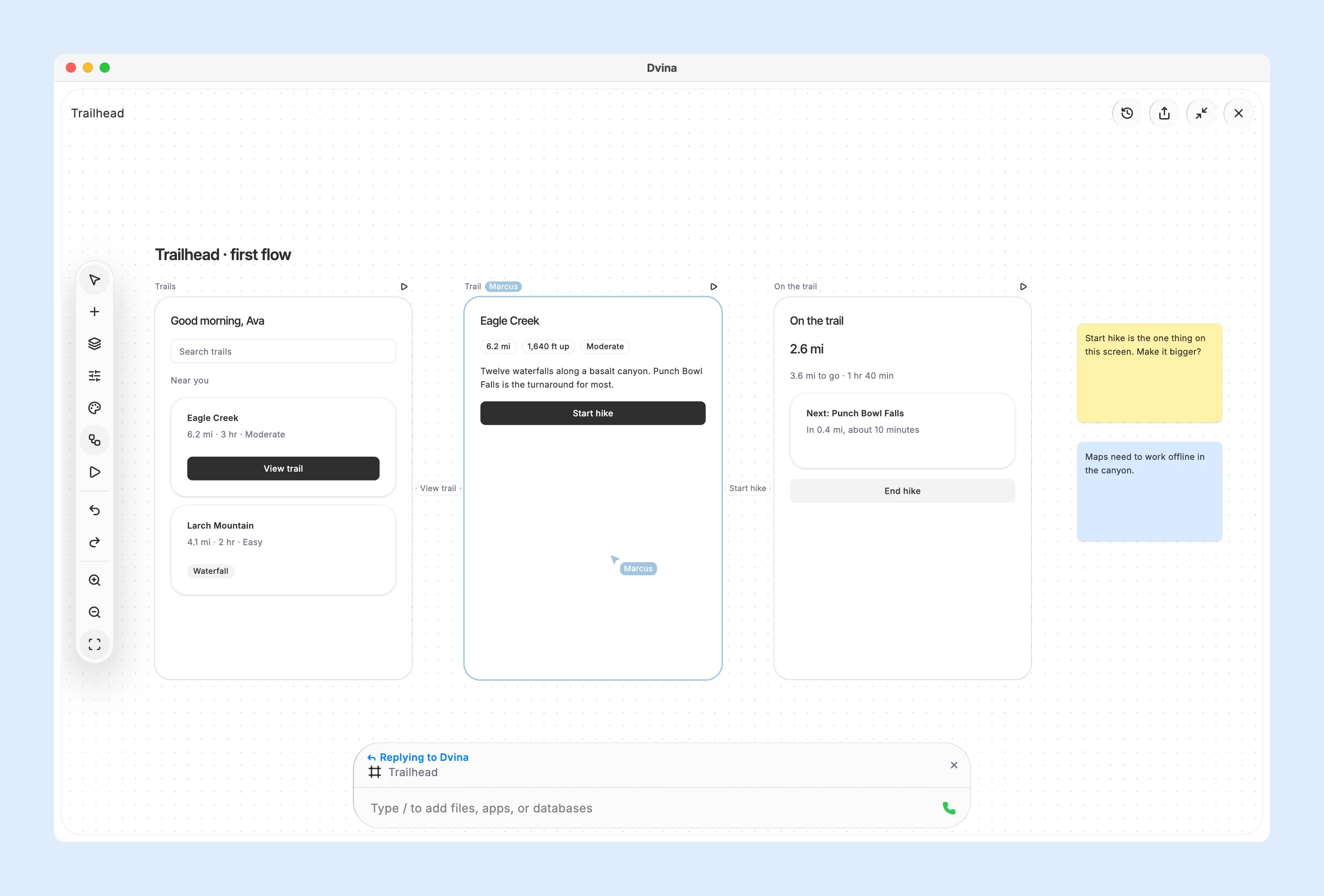The height and width of the screenshot is (896, 1324).
Task: Select the Start hike connector label
Action: pyautogui.click(x=747, y=488)
